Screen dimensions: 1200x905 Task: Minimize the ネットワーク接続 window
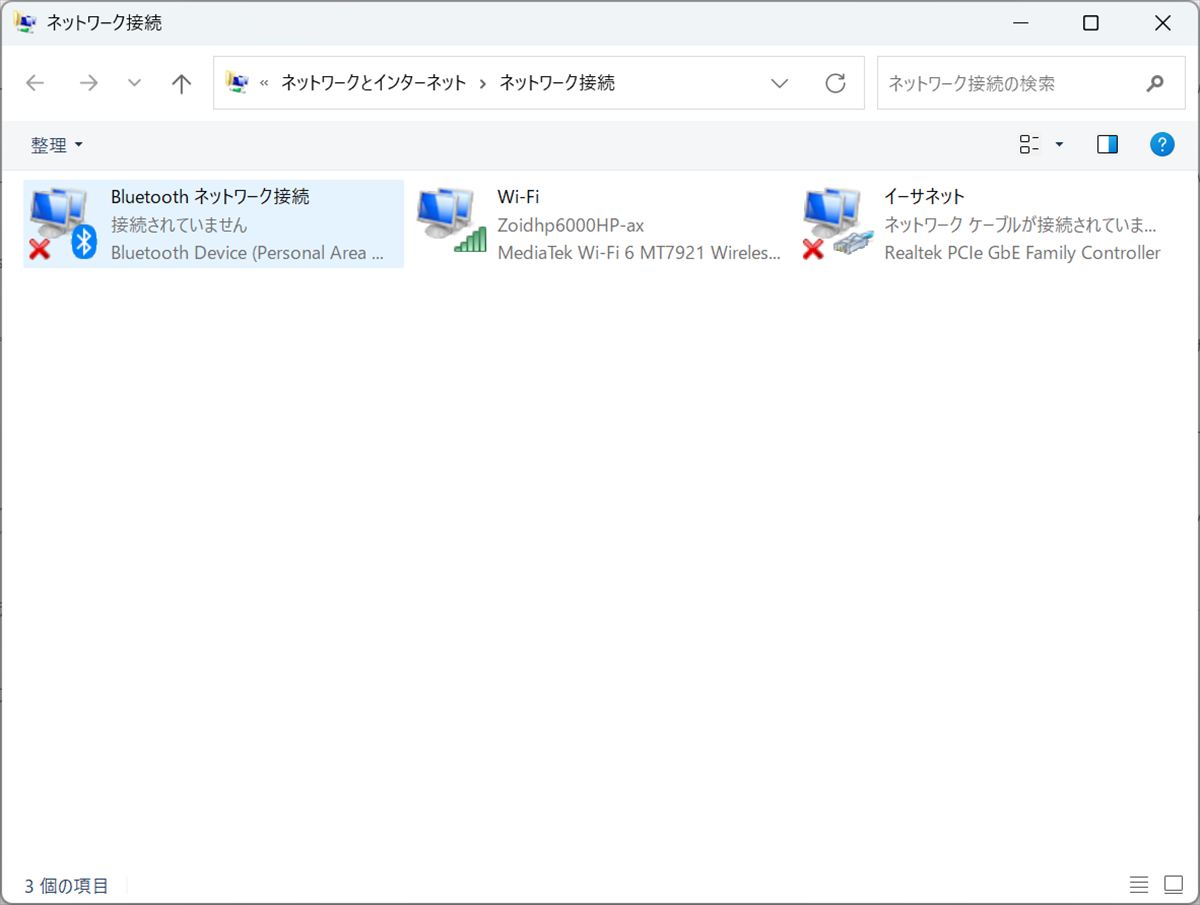pos(1021,23)
